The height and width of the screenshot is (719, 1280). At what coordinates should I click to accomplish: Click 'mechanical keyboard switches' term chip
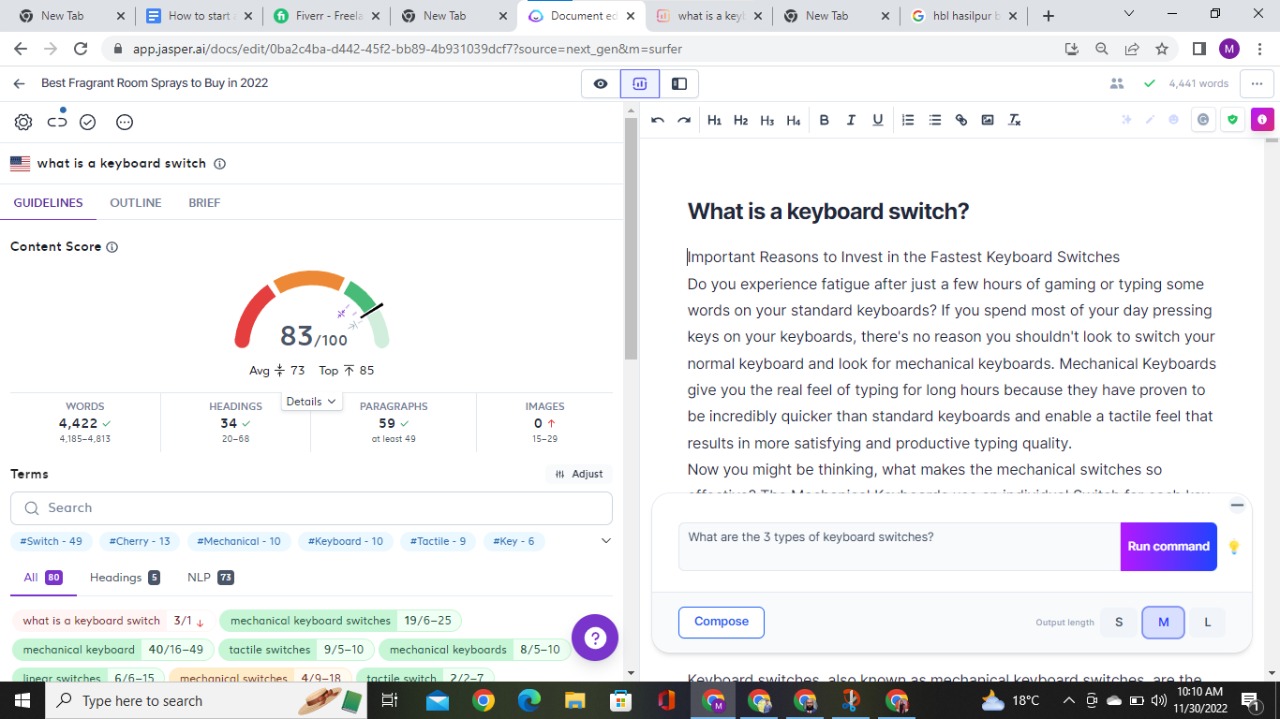(x=340, y=621)
